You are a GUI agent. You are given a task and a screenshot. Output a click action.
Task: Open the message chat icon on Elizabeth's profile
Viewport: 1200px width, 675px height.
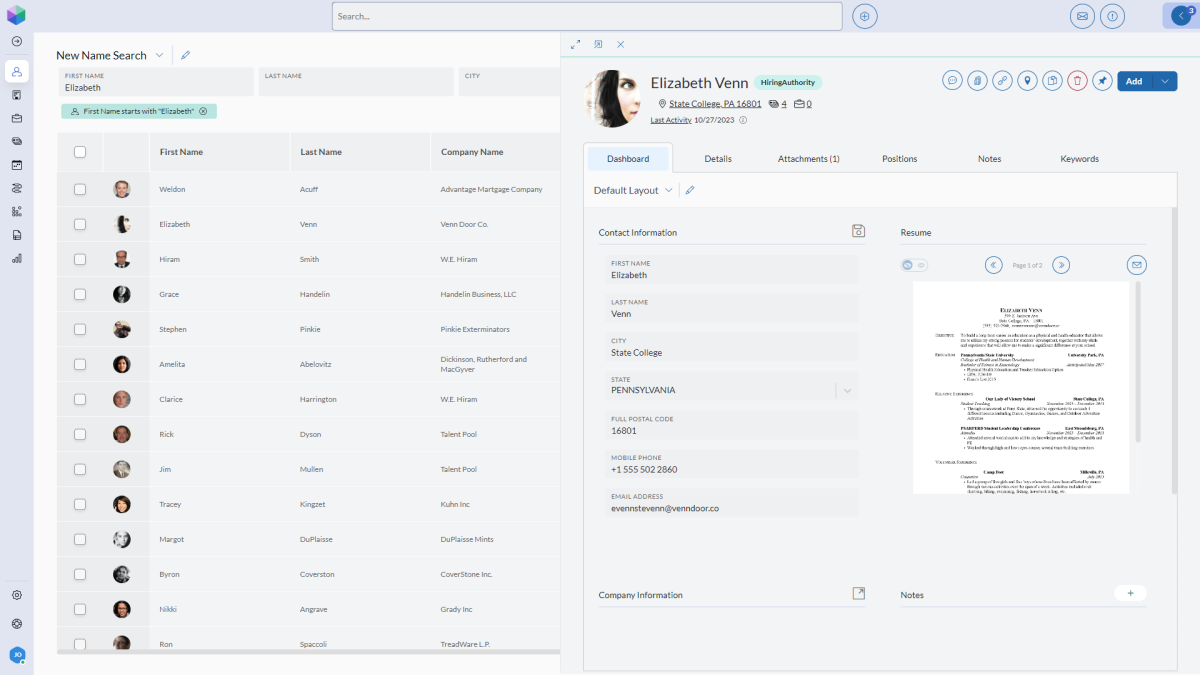point(952,80)
